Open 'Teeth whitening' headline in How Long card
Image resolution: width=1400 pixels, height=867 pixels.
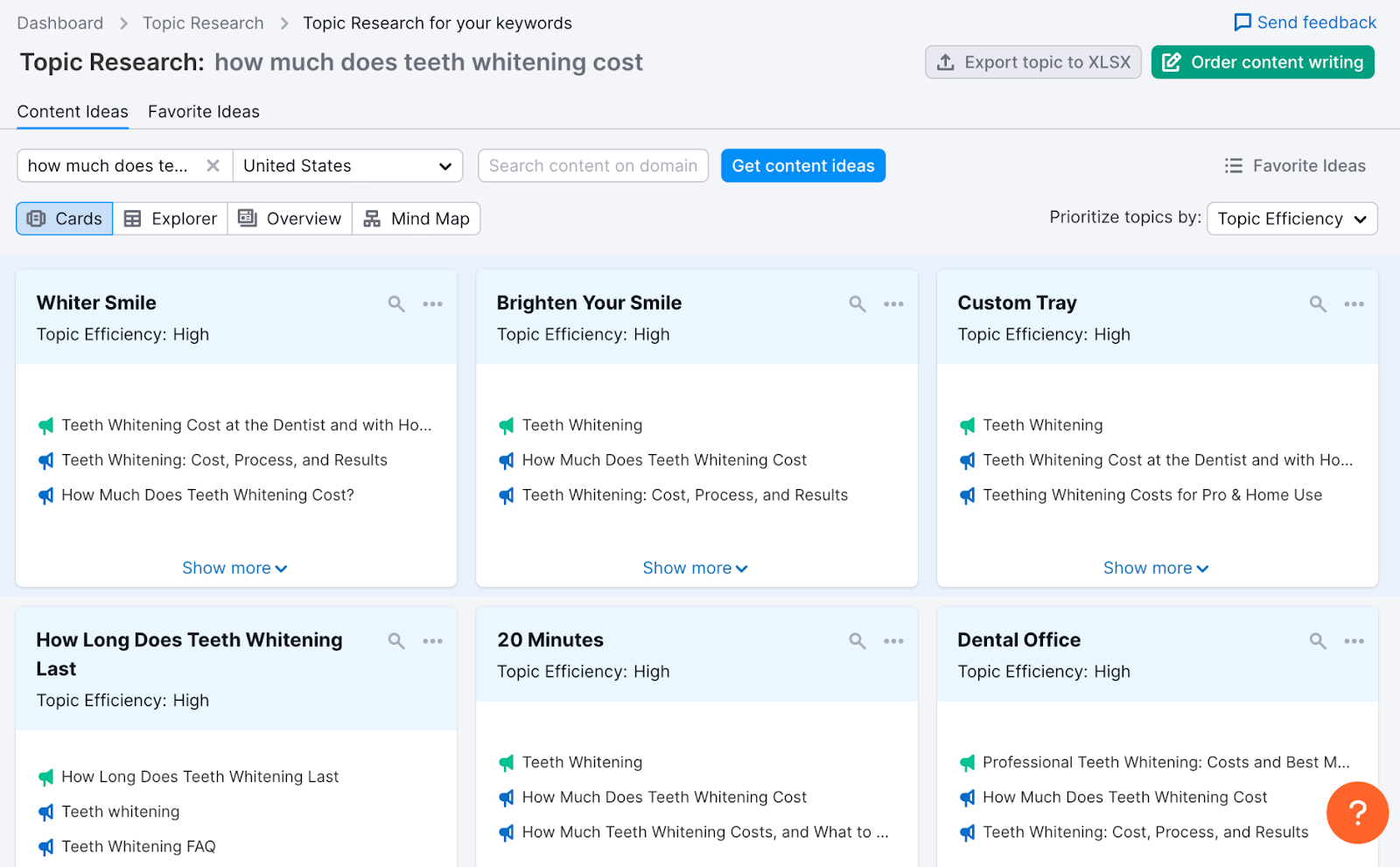coord(120,812)
